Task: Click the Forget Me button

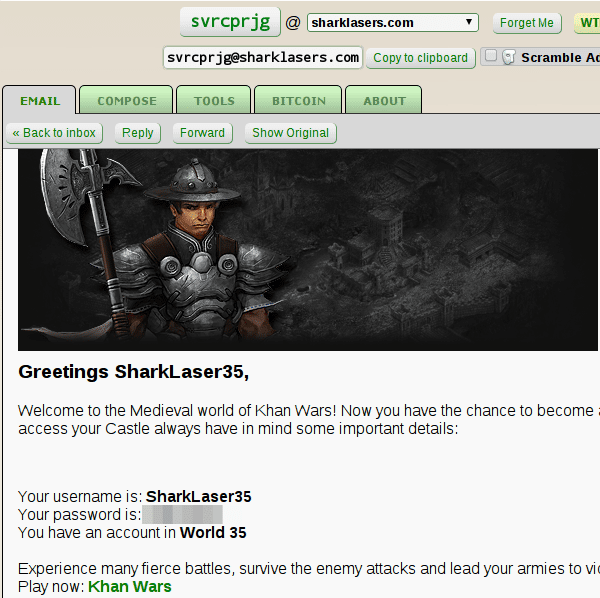Action: pos(527,23)
